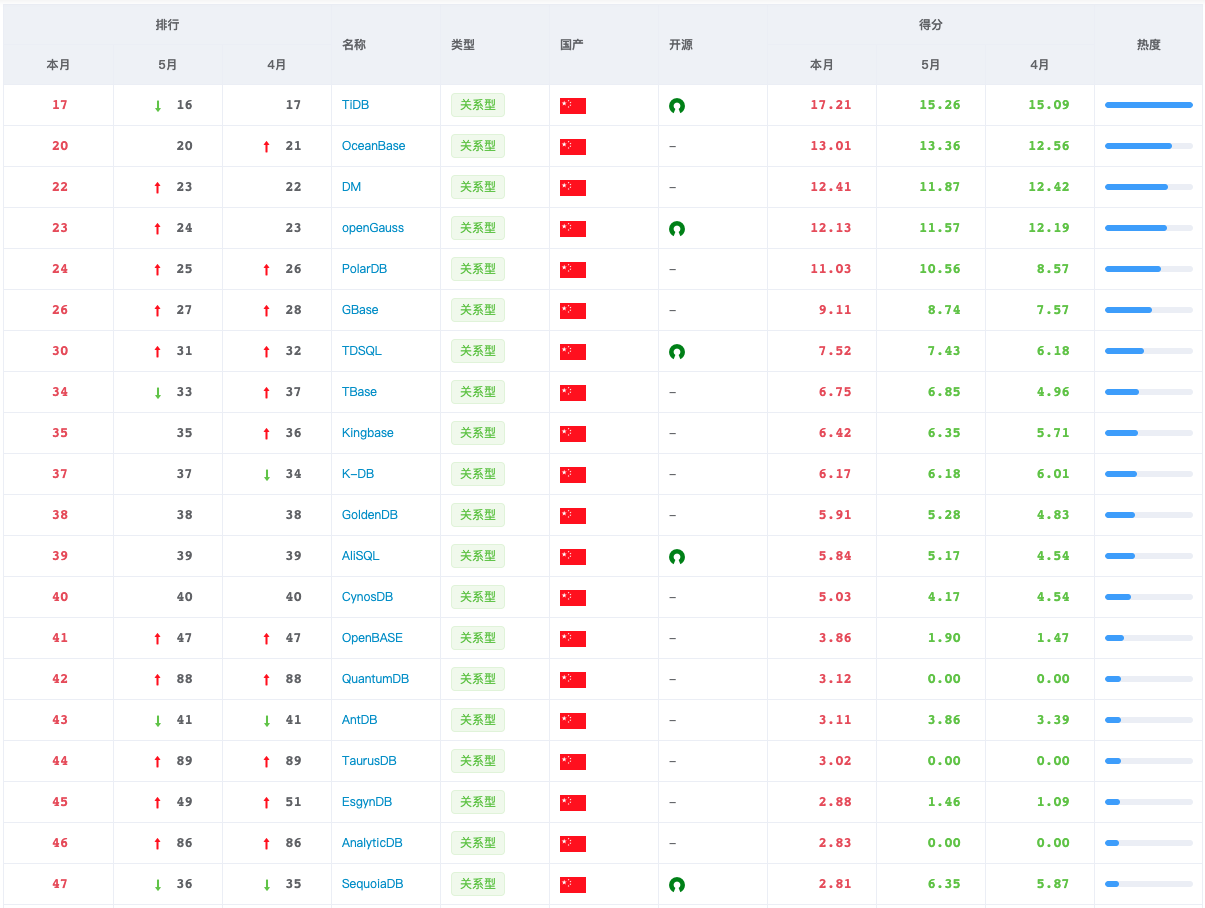Click the China flag in the GBase row

point(573,311)
